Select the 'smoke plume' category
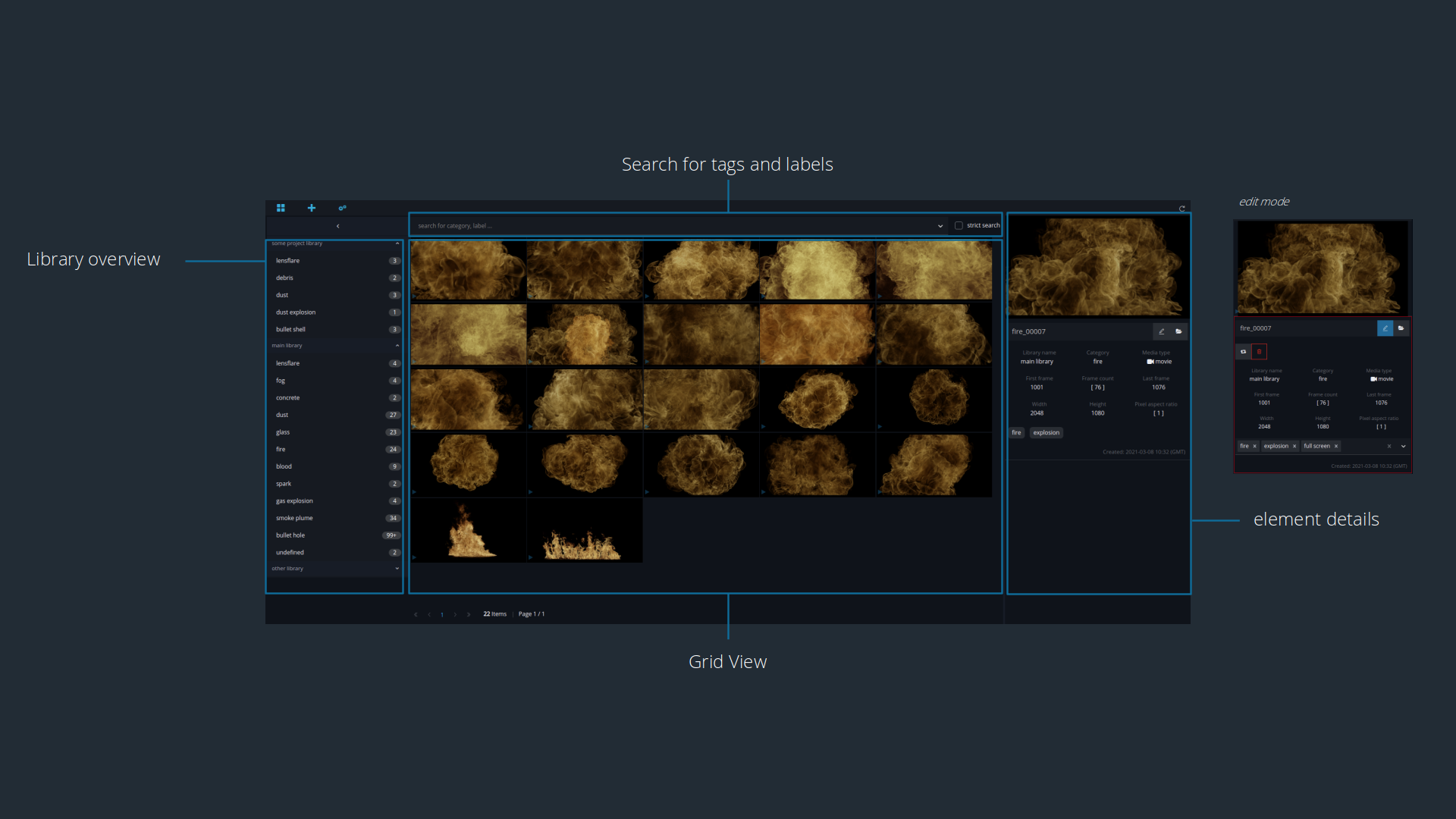 pyautogui.click(x=294, y=518)
